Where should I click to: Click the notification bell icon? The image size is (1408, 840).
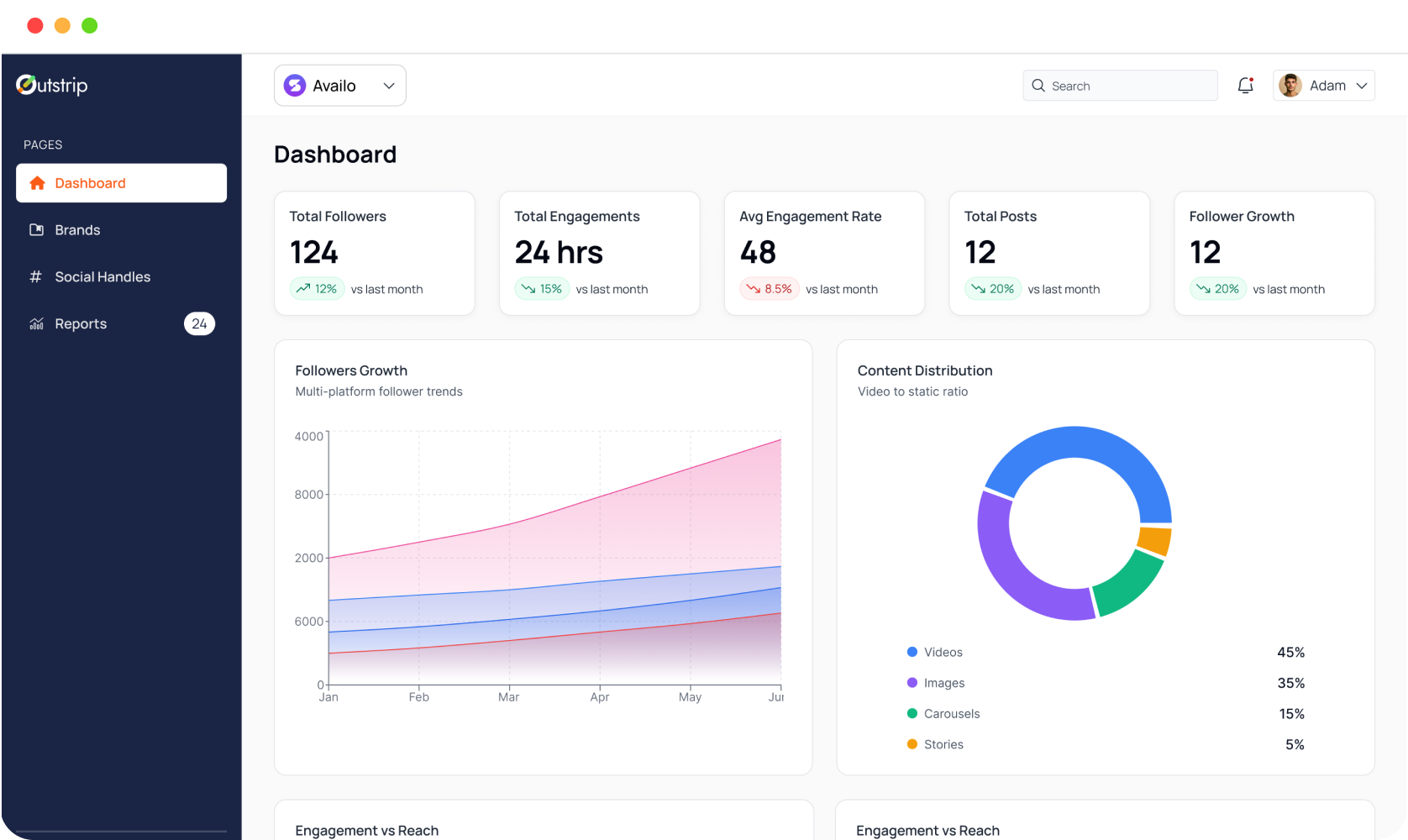click(1244, 85)
